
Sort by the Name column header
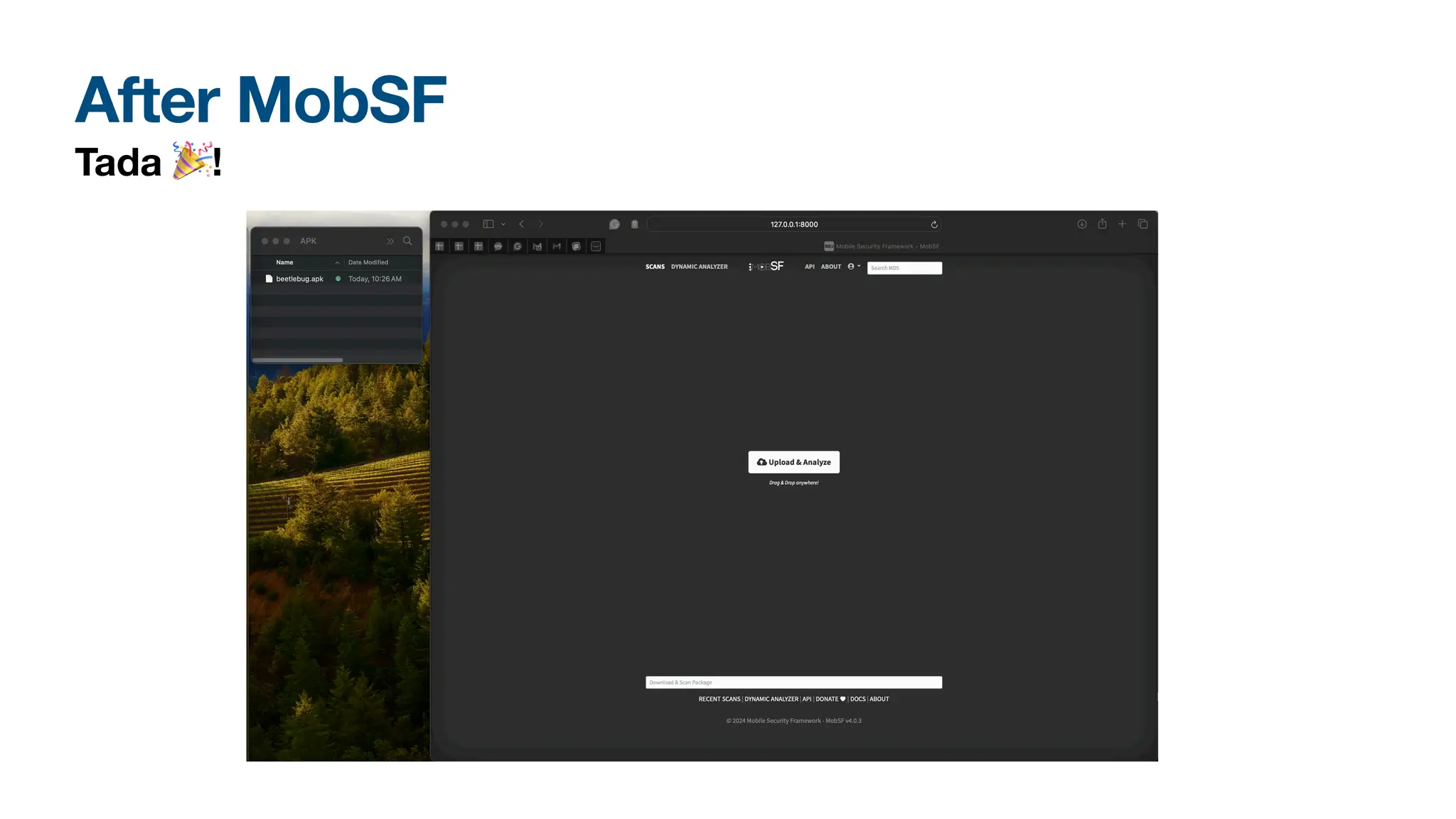pyautogui.click(x=284, y=262)
